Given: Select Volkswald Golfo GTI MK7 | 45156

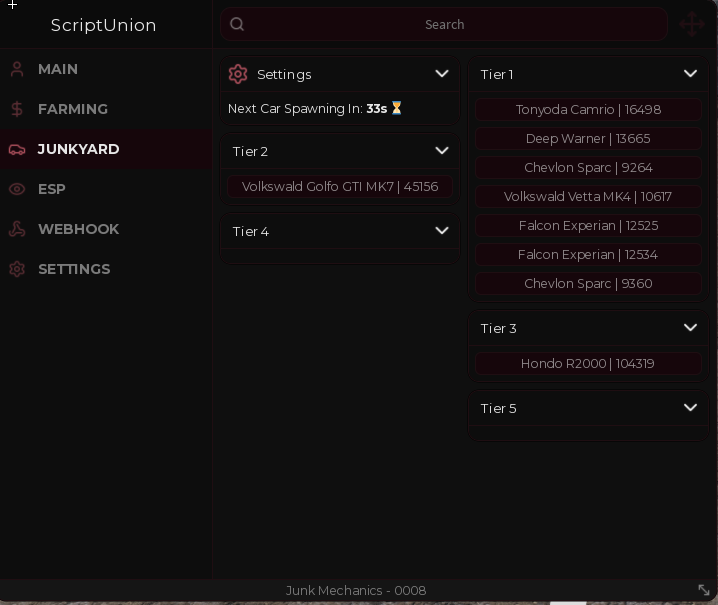Looking at the screenshot, I should pyautogui.click(x=340, y=186).
